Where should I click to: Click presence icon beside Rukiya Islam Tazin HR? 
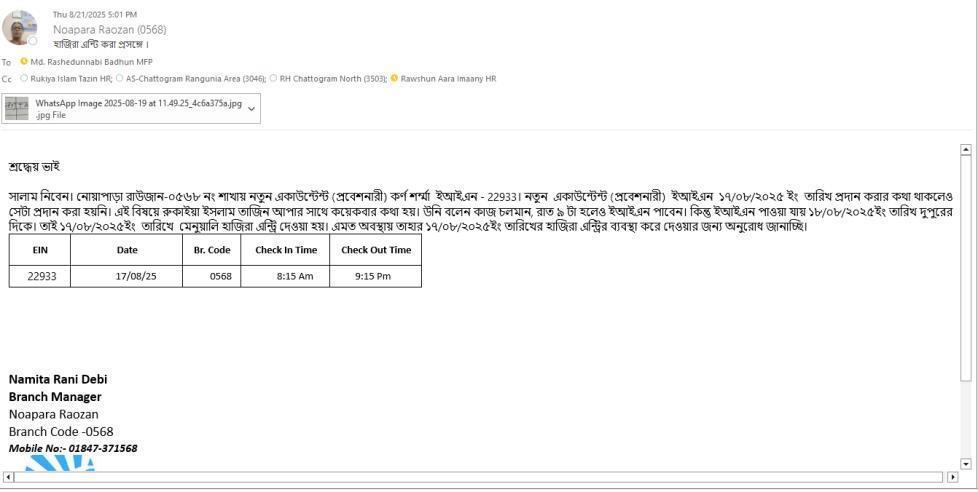point(24,78)
